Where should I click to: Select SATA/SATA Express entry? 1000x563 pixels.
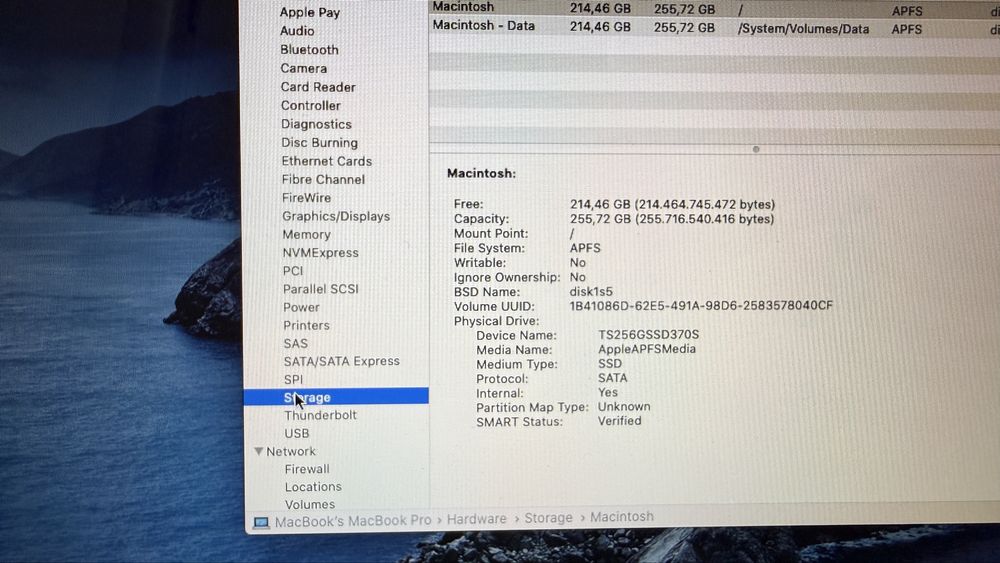tap(341, 361)
